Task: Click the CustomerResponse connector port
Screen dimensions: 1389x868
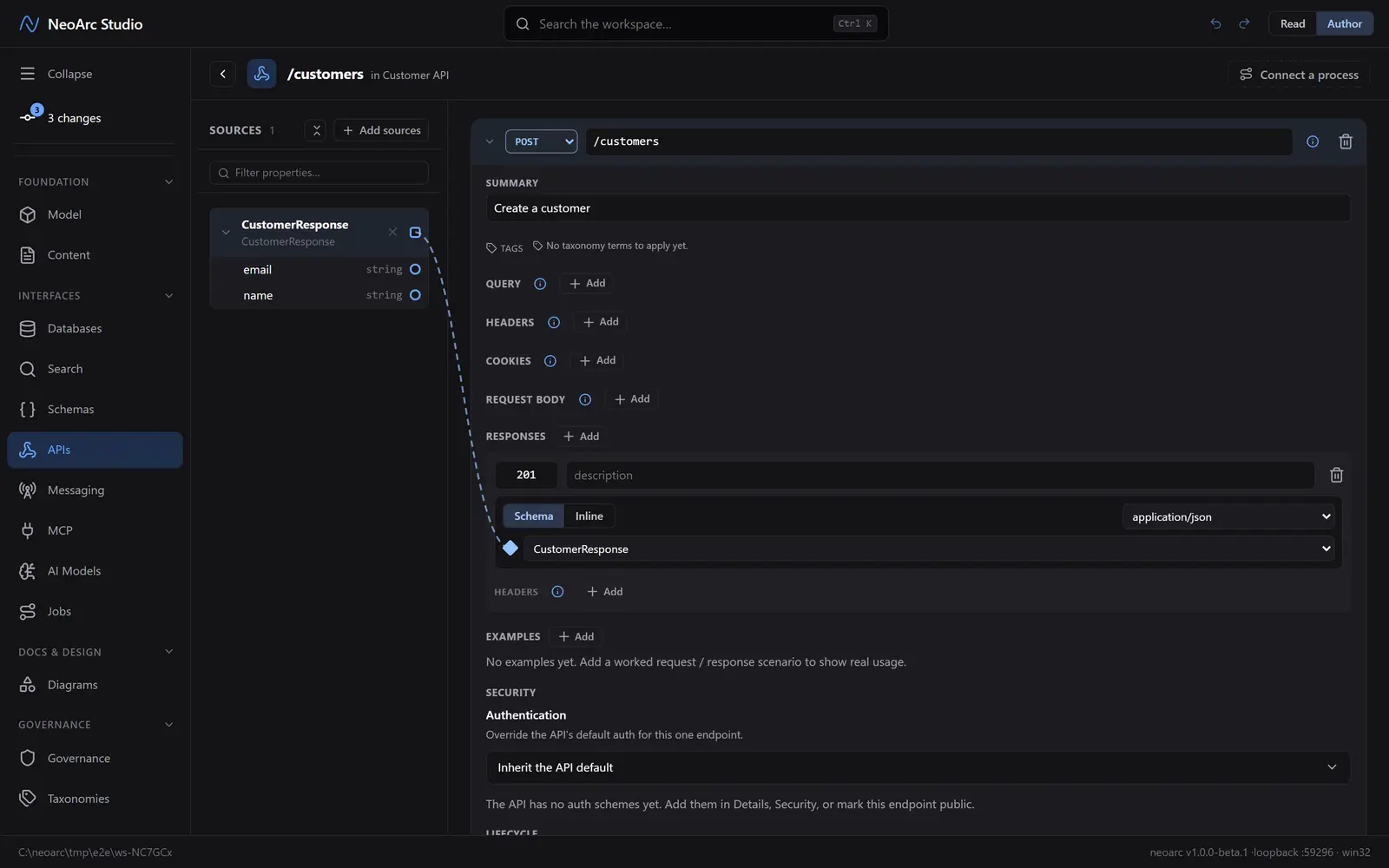Action: click(415, 232)
